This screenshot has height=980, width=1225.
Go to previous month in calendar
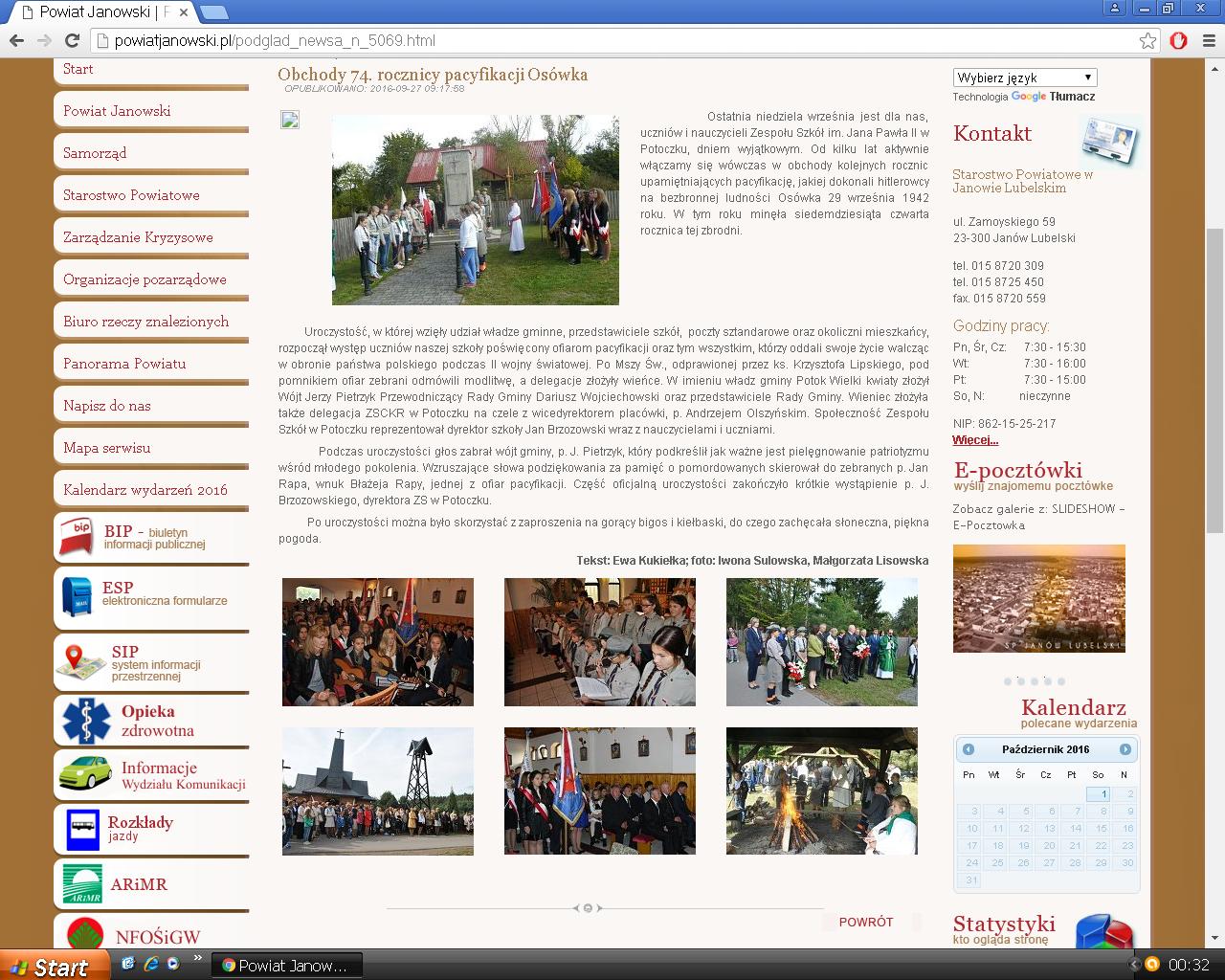[969, 749]
